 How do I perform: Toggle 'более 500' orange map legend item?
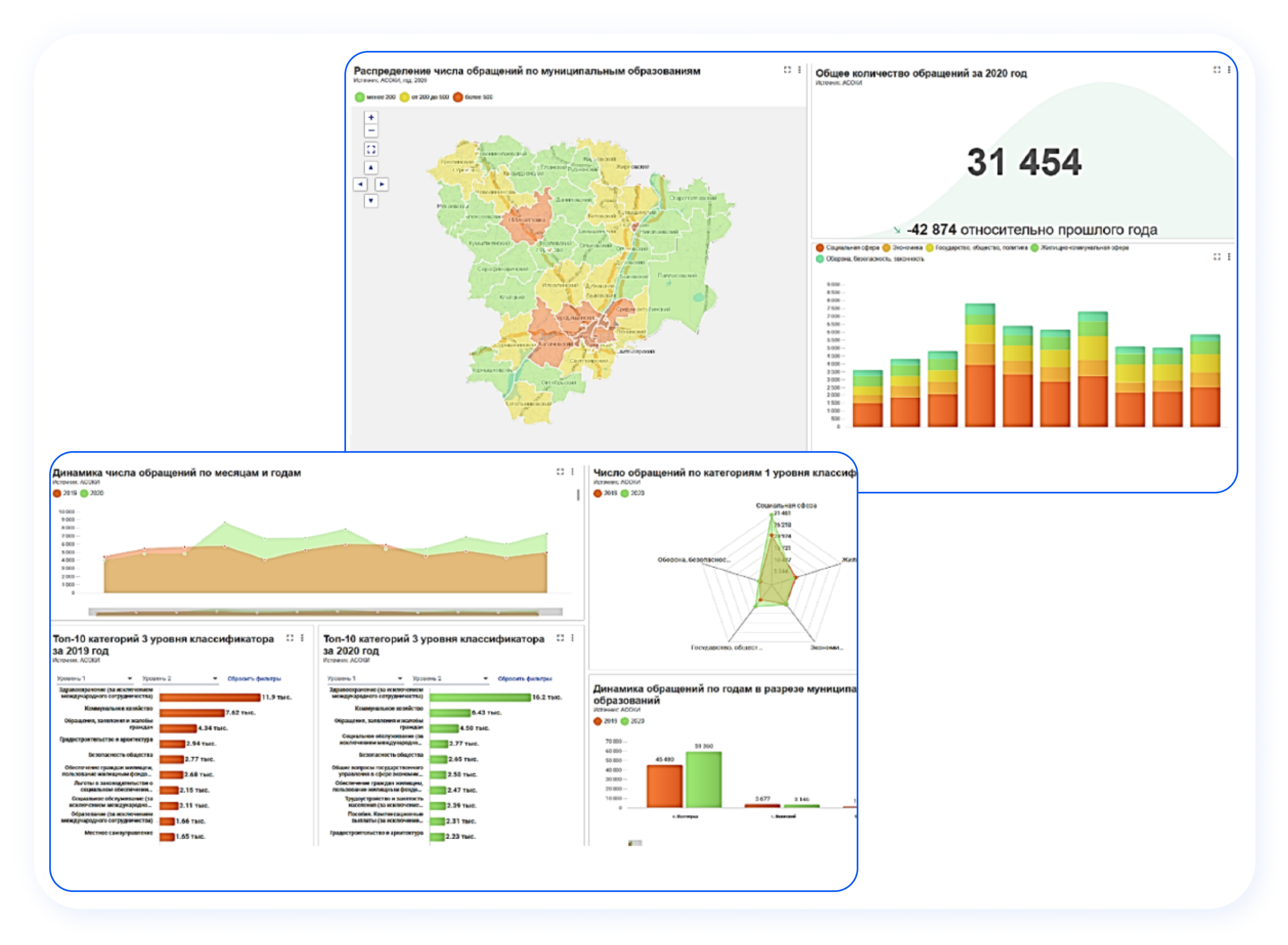(473, 97)
